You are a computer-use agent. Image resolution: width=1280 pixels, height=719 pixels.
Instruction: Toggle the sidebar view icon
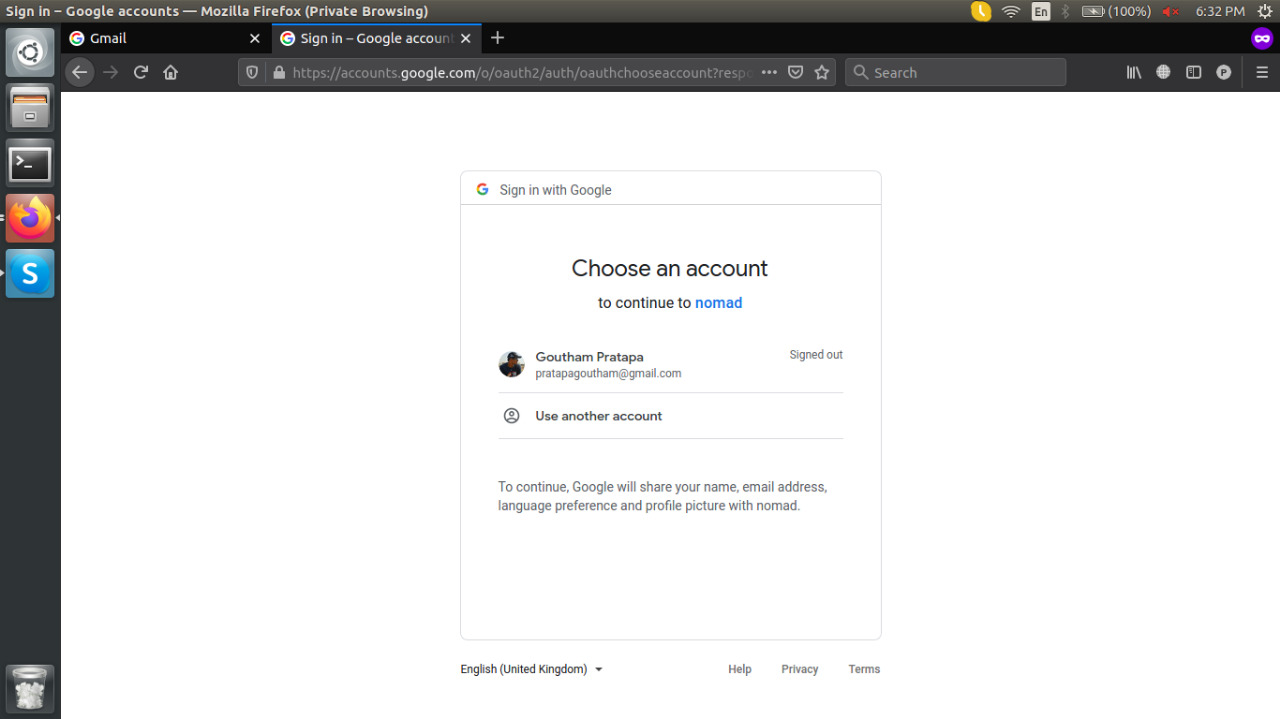coord(1193,72)
